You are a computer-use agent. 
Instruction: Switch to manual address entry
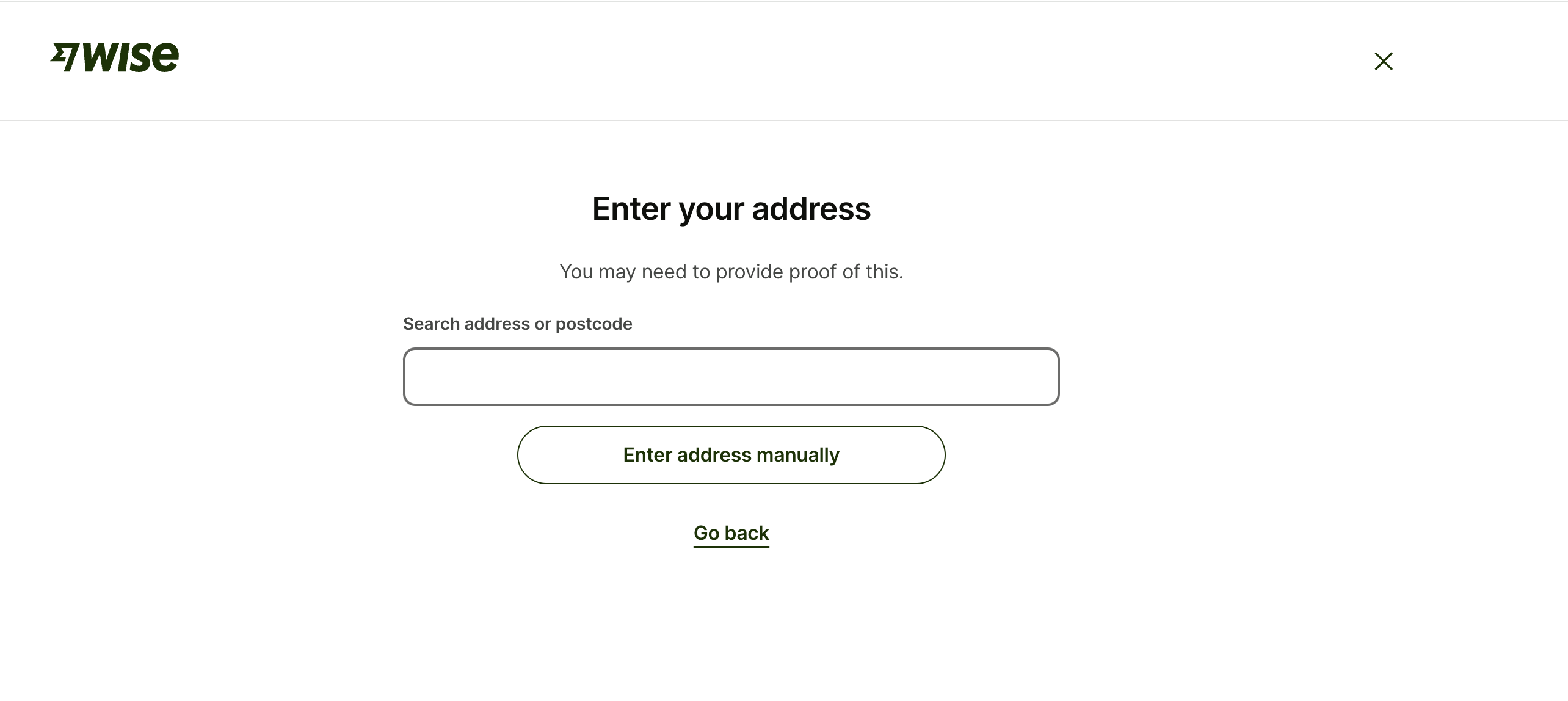coord(731,455)
